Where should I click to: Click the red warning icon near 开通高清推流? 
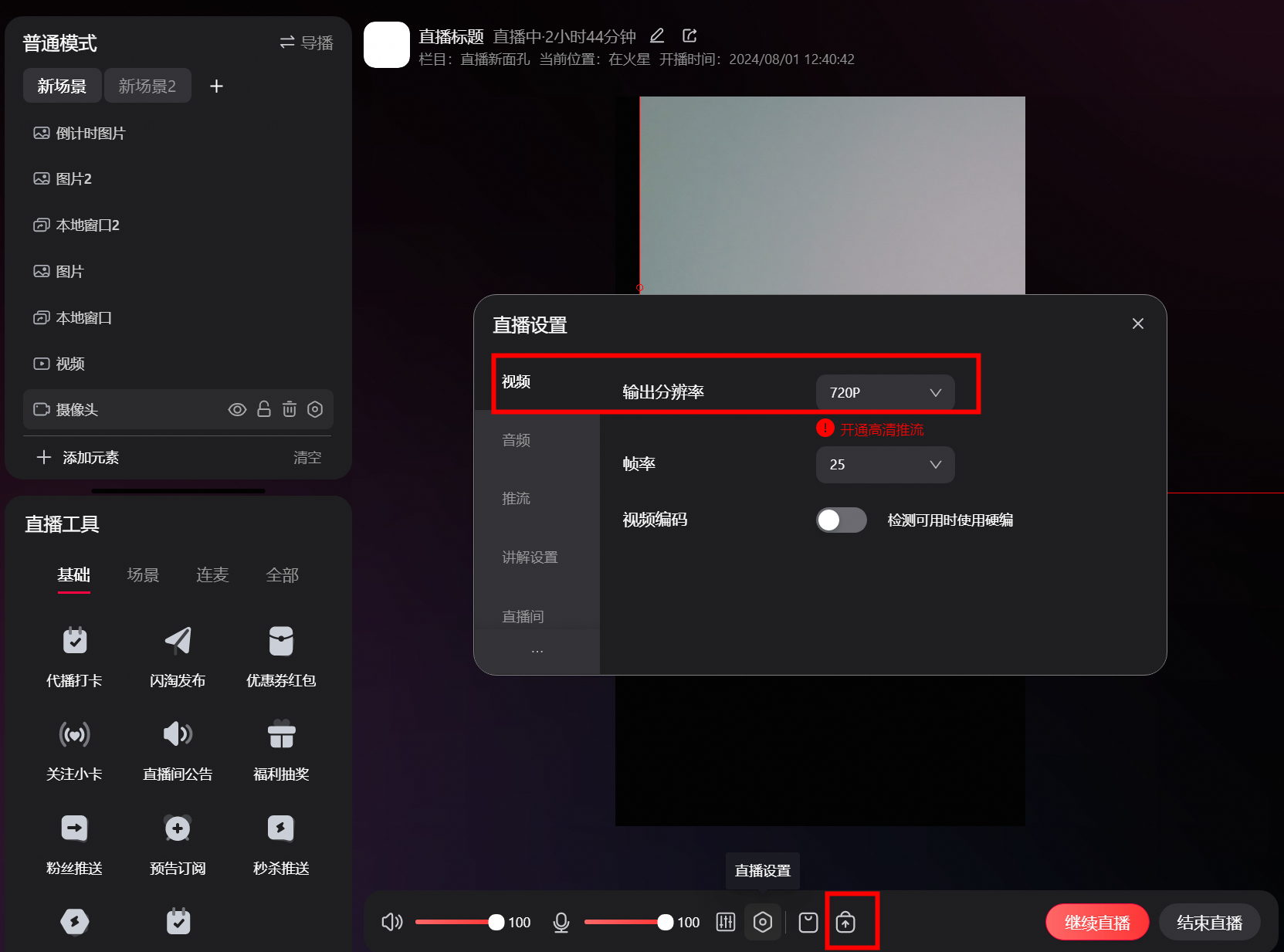point(825,428)
